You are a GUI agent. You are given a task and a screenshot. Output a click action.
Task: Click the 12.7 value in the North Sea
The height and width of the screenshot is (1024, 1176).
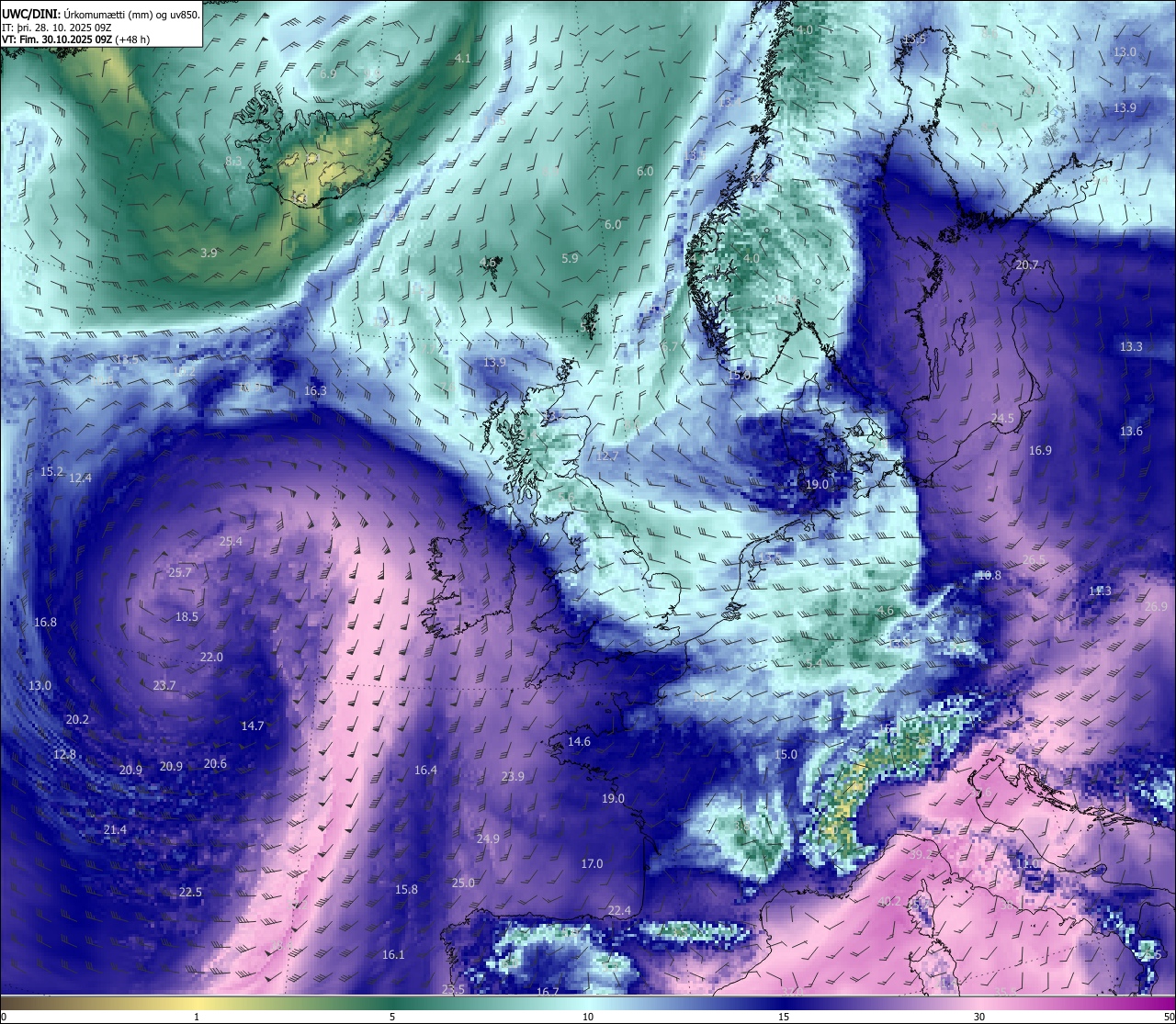point(606,456)
